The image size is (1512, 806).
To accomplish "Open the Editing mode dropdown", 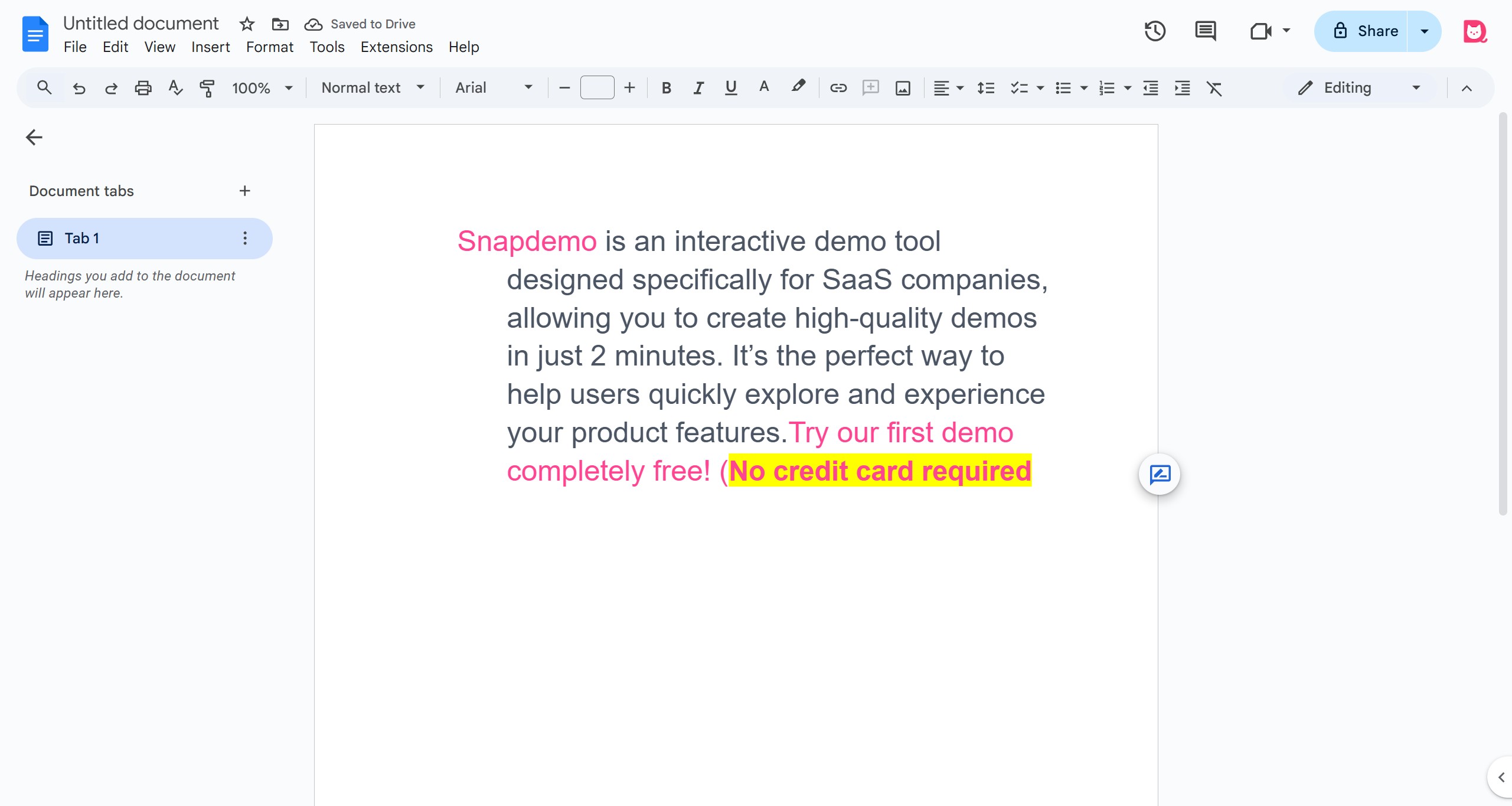I will coord(1358,88).
